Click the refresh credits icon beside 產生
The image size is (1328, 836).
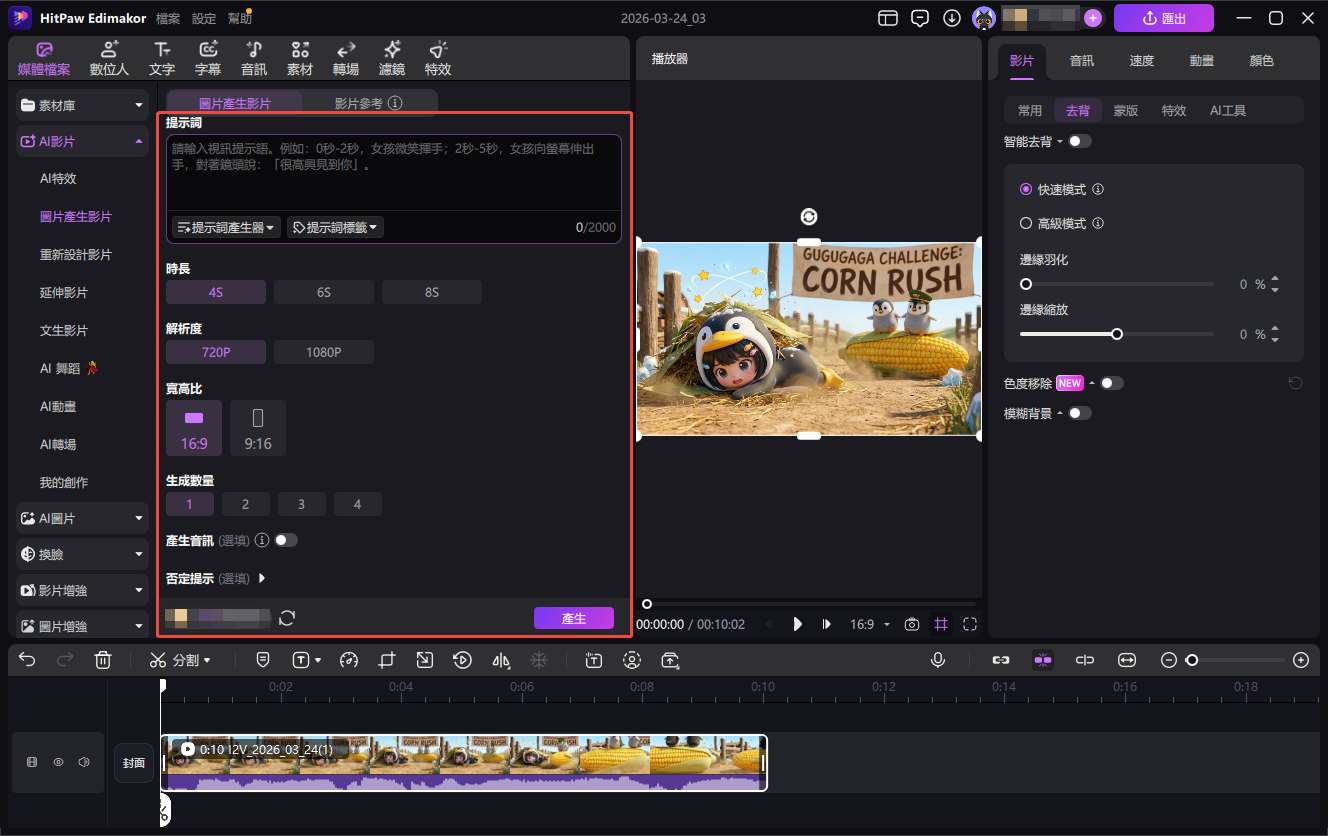click(287, 618)
